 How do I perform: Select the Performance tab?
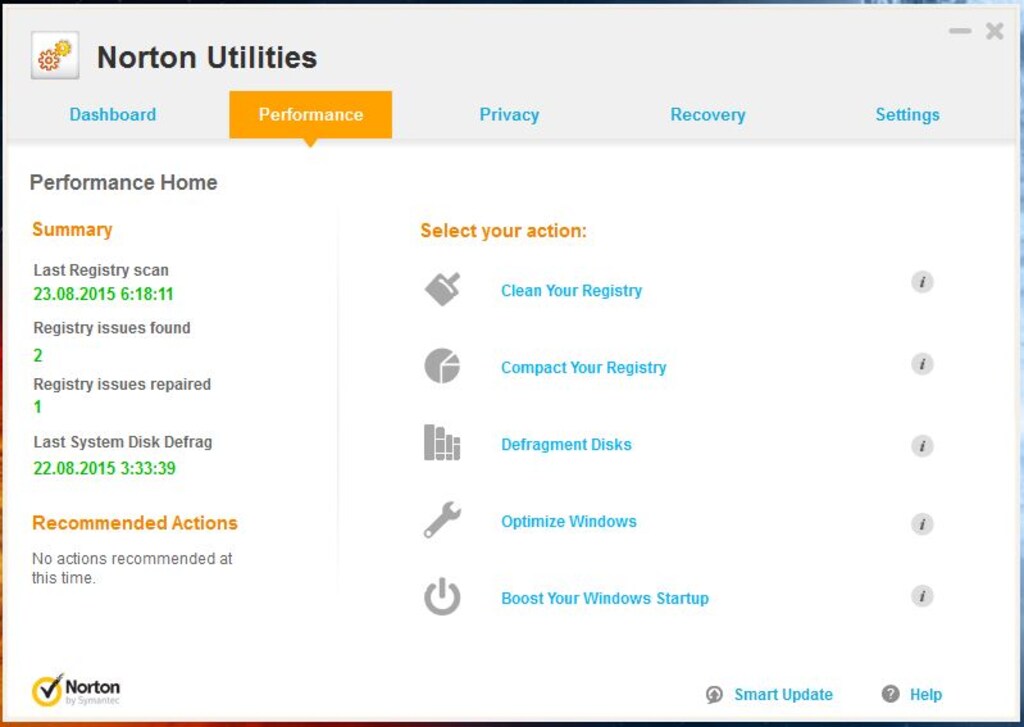pos(310,115)
